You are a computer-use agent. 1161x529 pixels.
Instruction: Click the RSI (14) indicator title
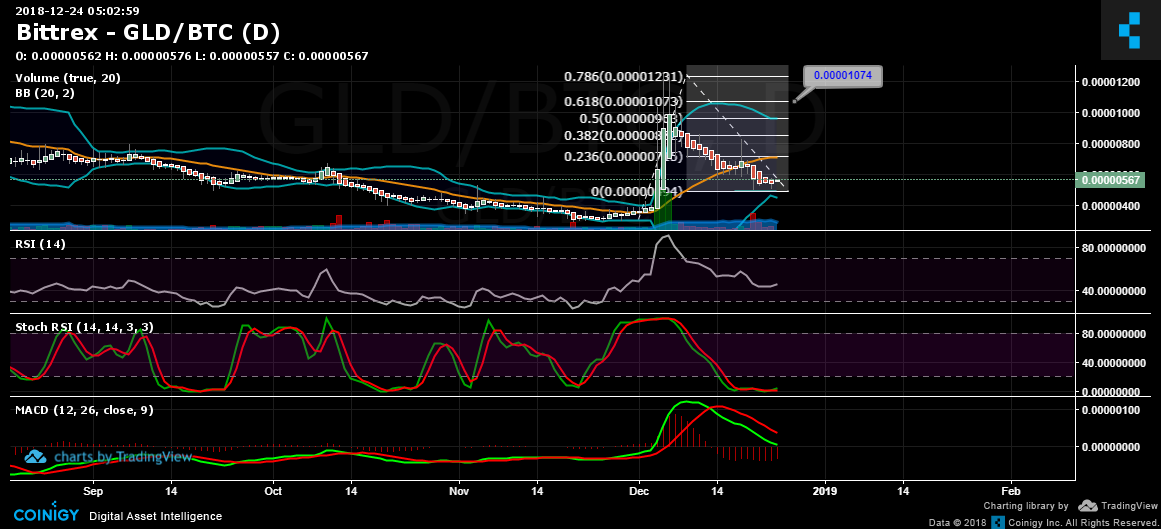click(40, 243)
